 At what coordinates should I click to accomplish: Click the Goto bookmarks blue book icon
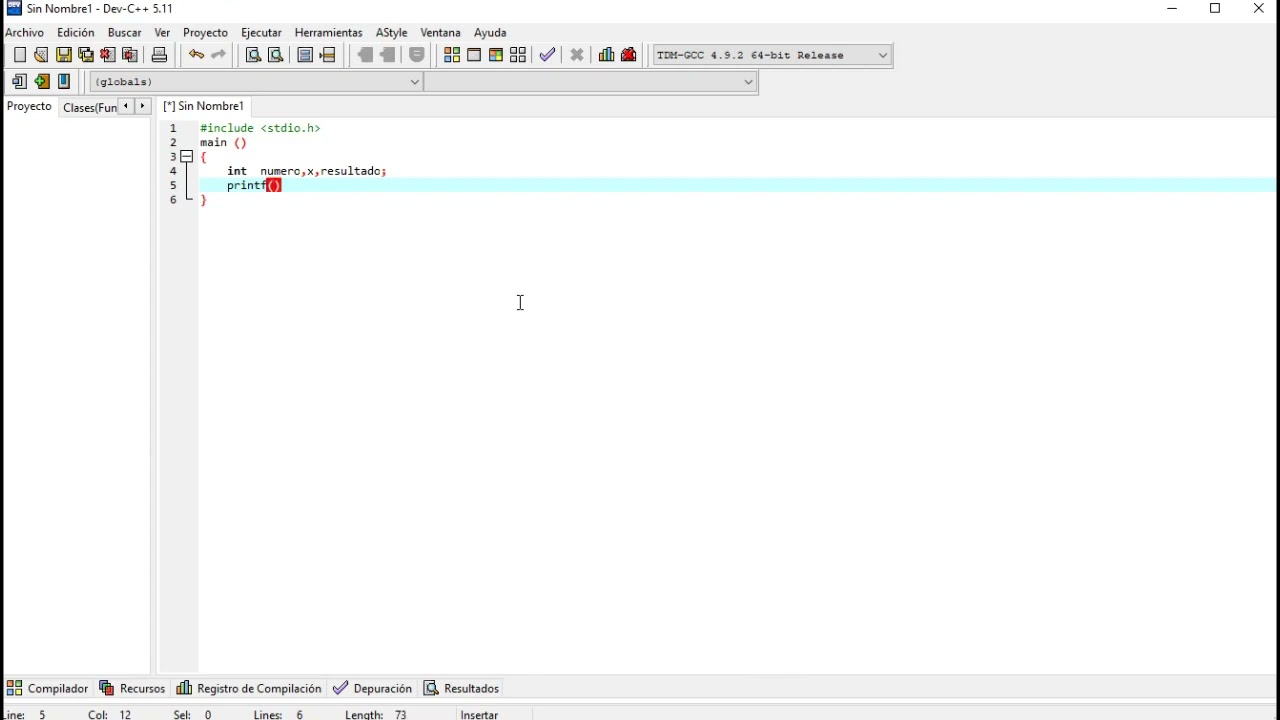(x=64, y=82)
